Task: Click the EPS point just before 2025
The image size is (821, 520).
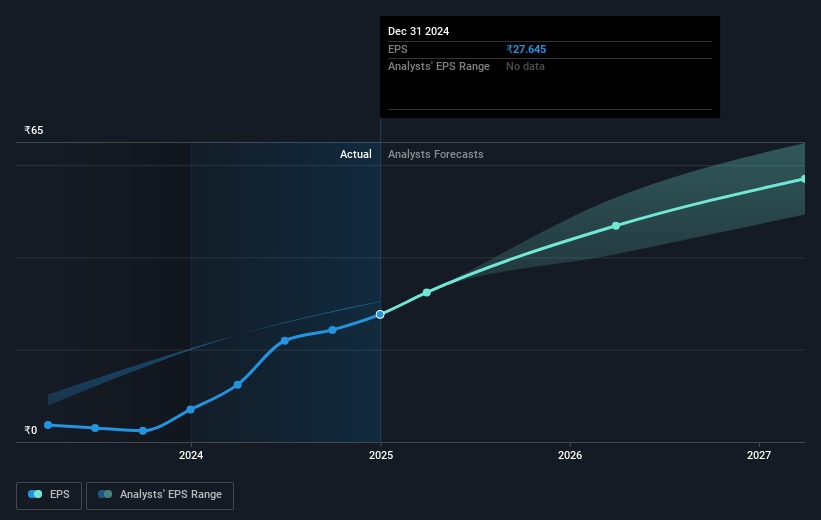Action: pyautogui.click(x=332, y=330)
